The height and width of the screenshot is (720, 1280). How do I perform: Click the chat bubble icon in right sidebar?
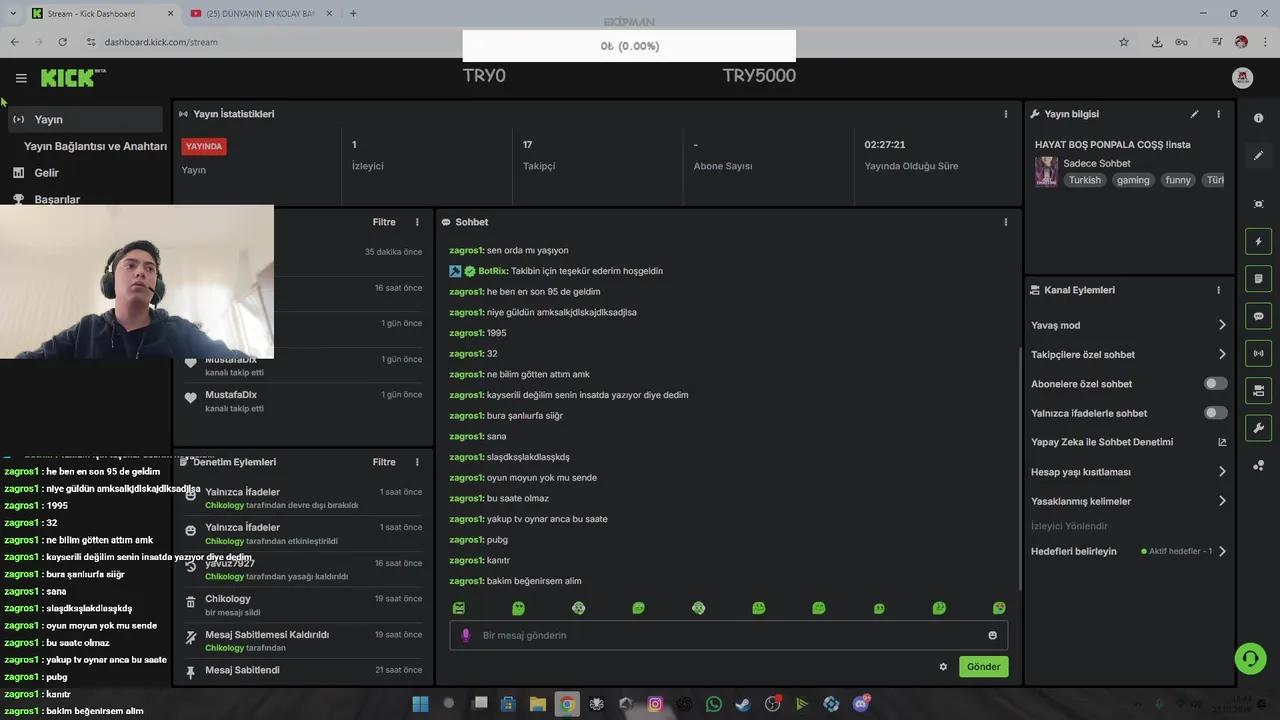tap(1258, 316)
